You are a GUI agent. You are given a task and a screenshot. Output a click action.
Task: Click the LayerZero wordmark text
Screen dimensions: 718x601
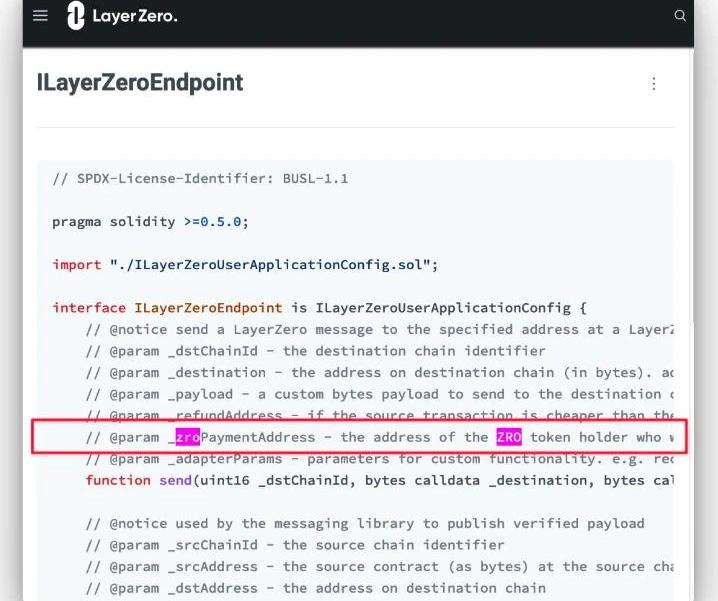pos(135,16)
